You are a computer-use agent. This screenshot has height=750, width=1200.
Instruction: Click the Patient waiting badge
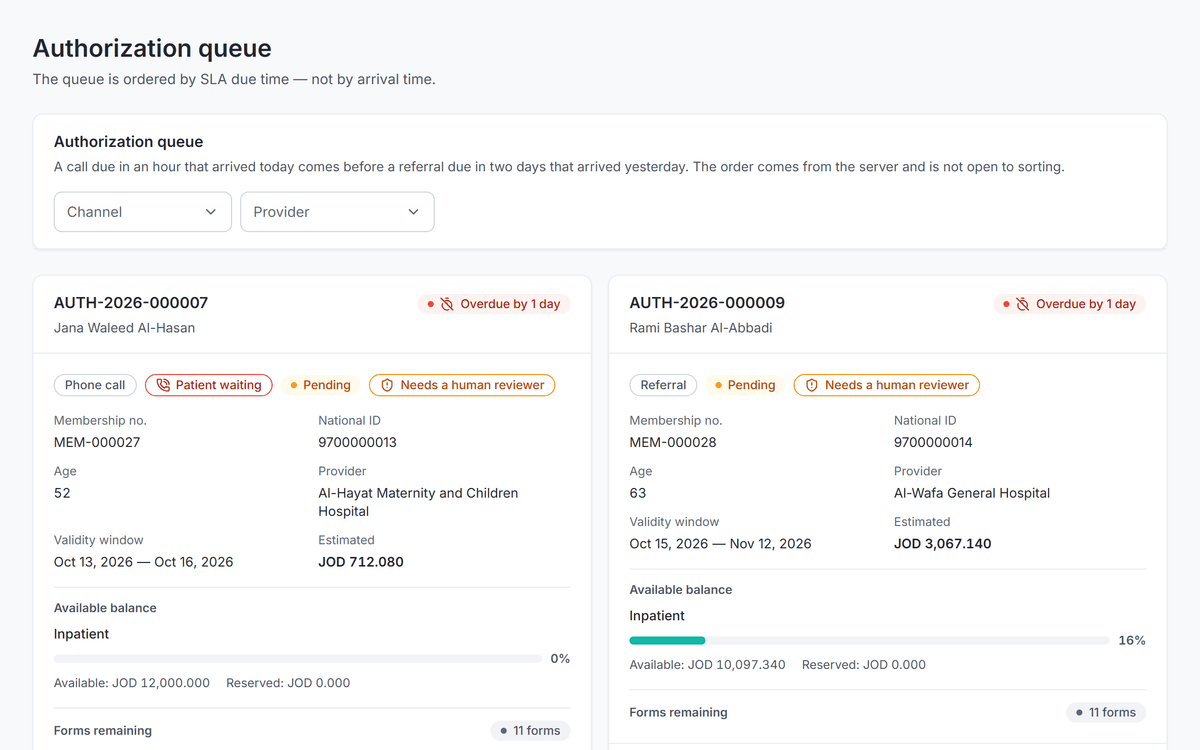pyautogui.click(x=209, y=385)
